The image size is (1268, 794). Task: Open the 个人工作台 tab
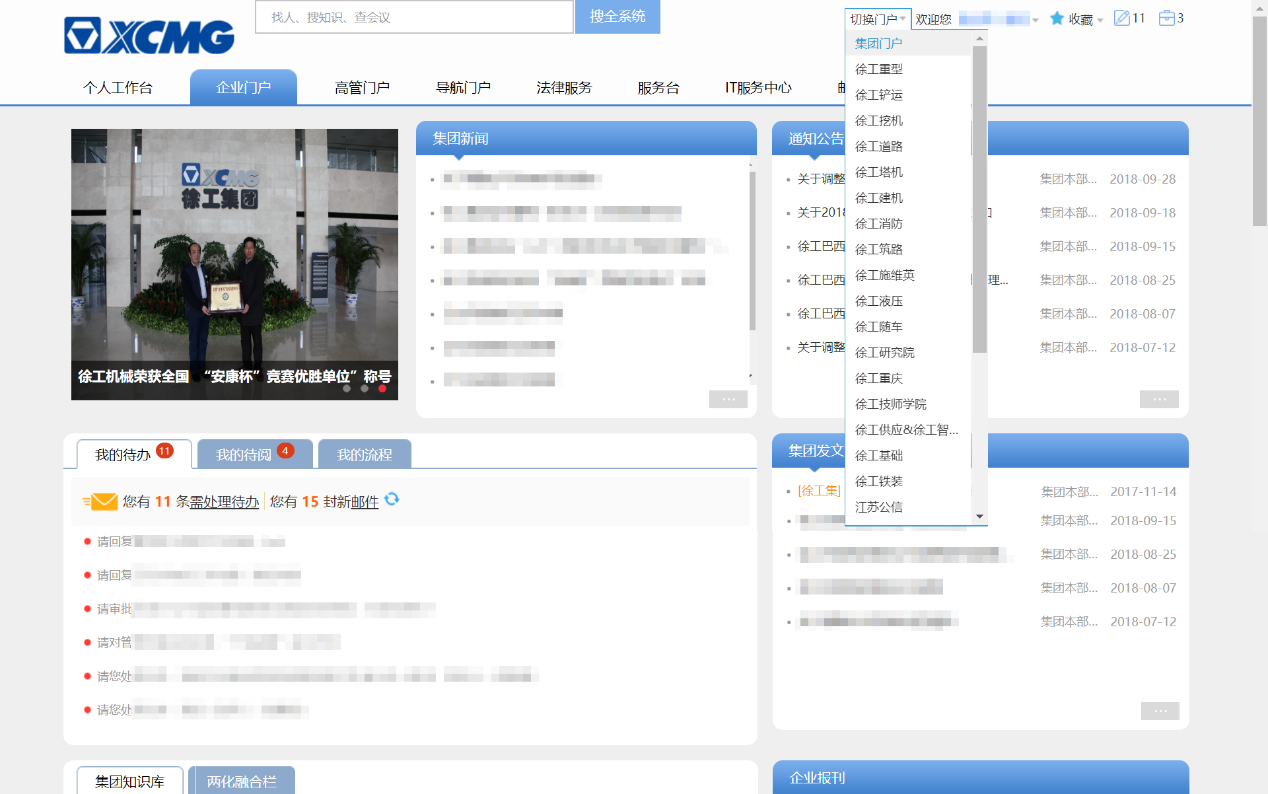click(x=118, y=88)
